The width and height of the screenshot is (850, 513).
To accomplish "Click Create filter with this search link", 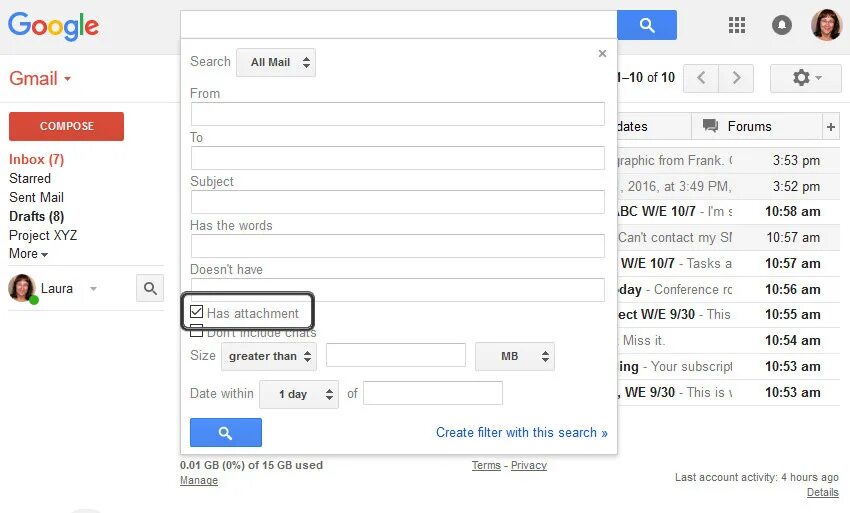I will point(521,432).
